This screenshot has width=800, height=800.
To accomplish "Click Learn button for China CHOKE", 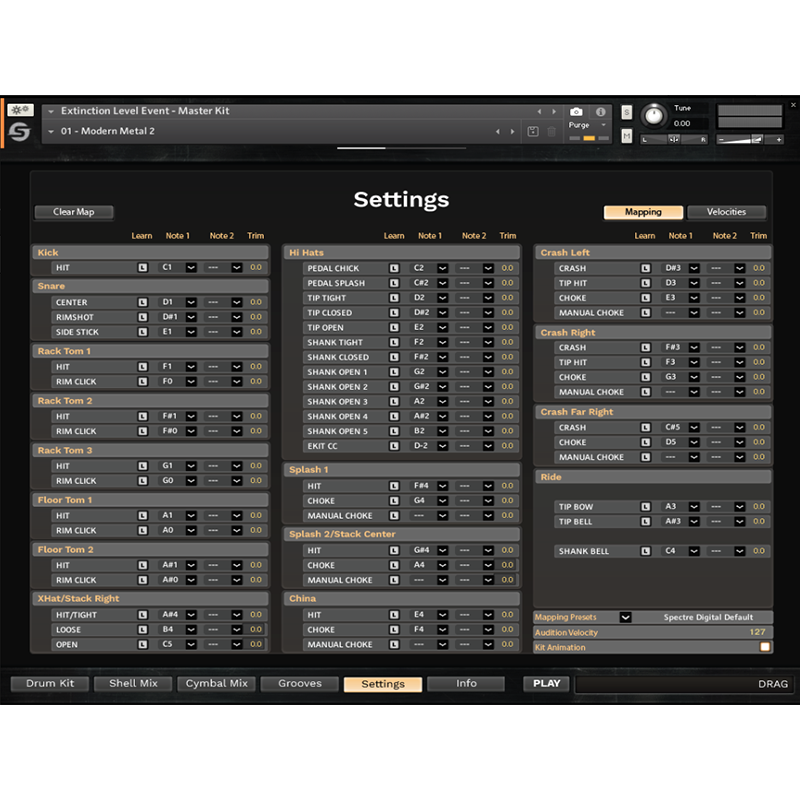I will (394, 630).
